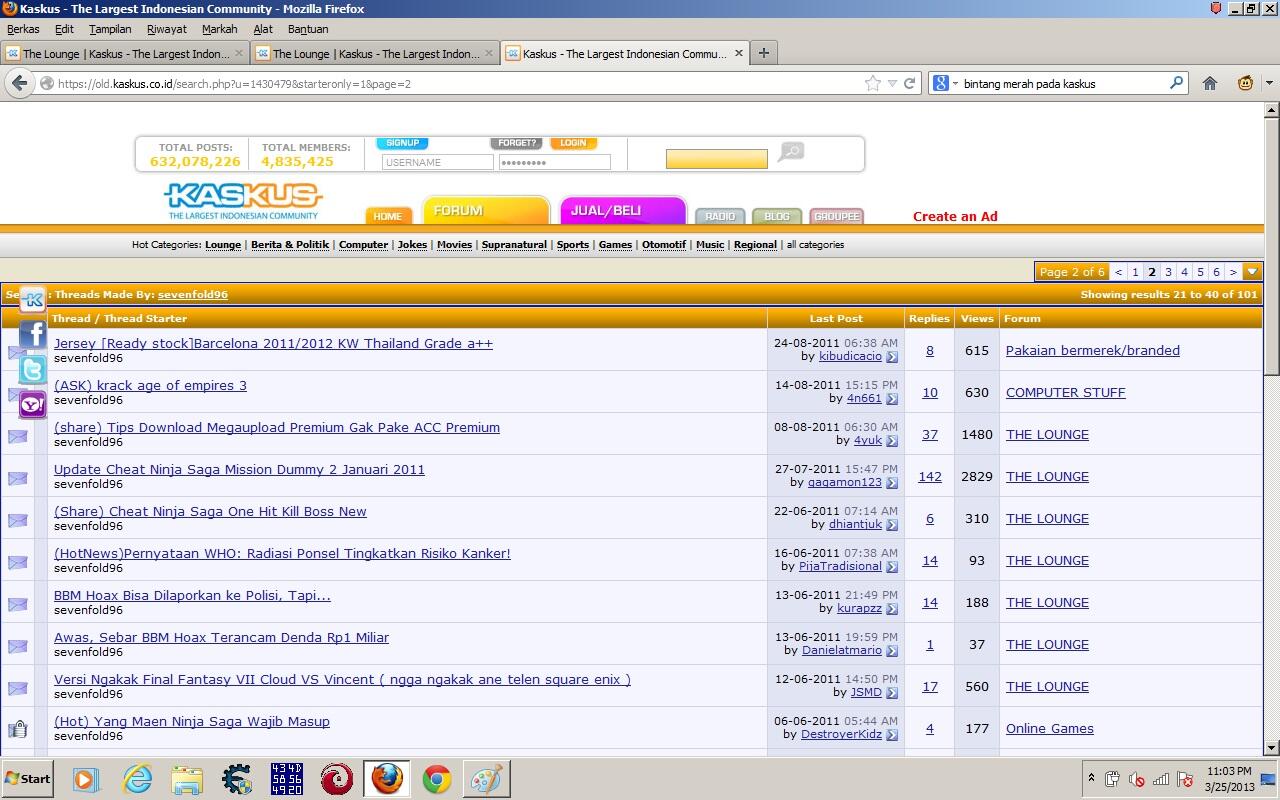Go to last post by JSMD arrow icon
1280x800 pixels.
tap(892, 693)
